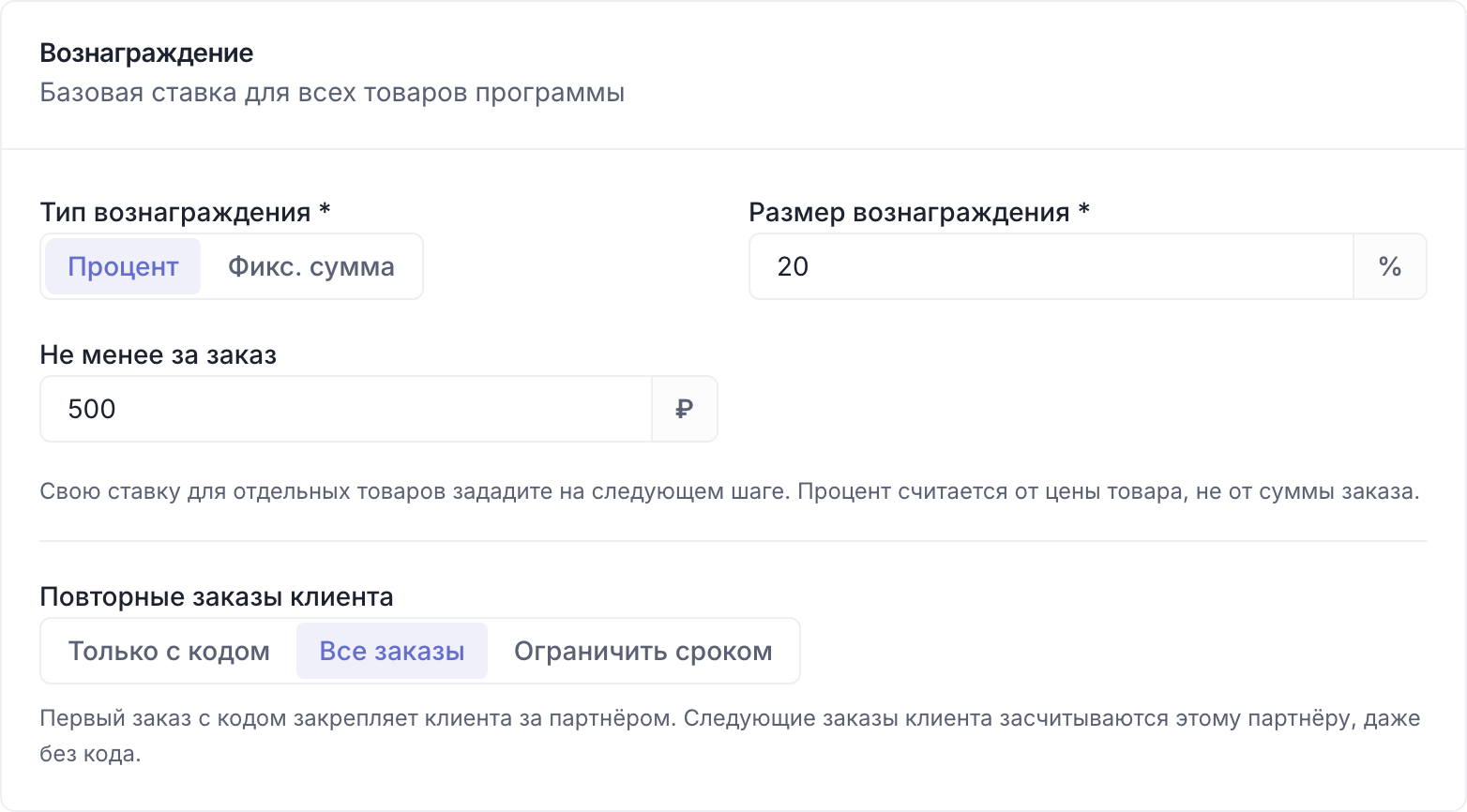1467x812 pixels.
Task: Click the Вознаграждение heading
Action: [x=146, y=53]
